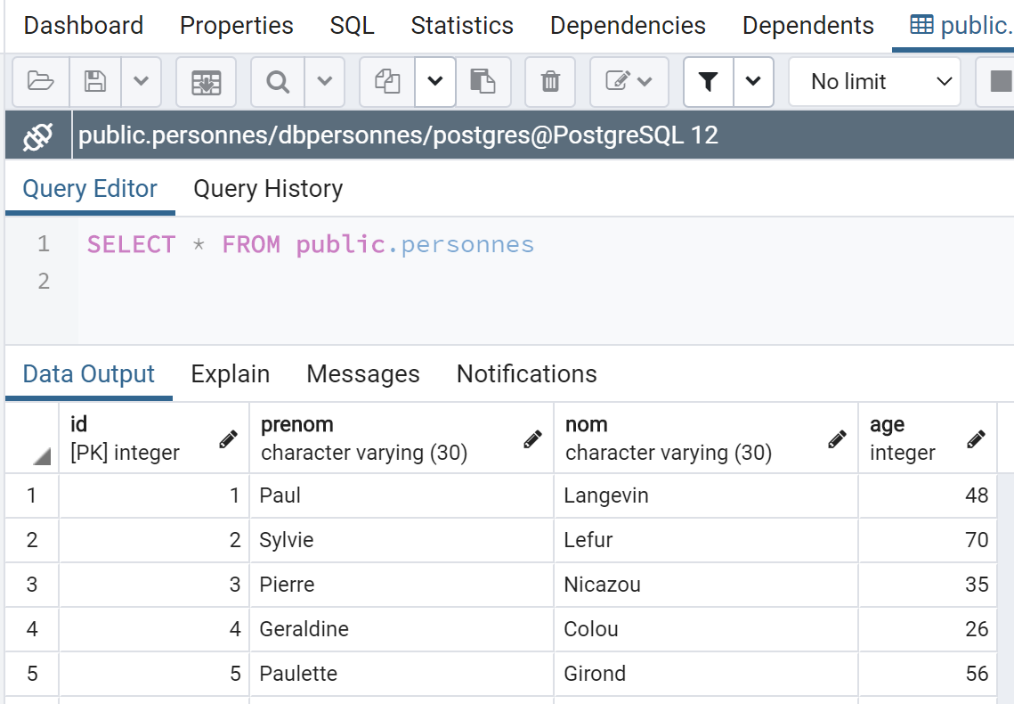
Task: Open the Filter options dropdown arrow
Action: 753,82
